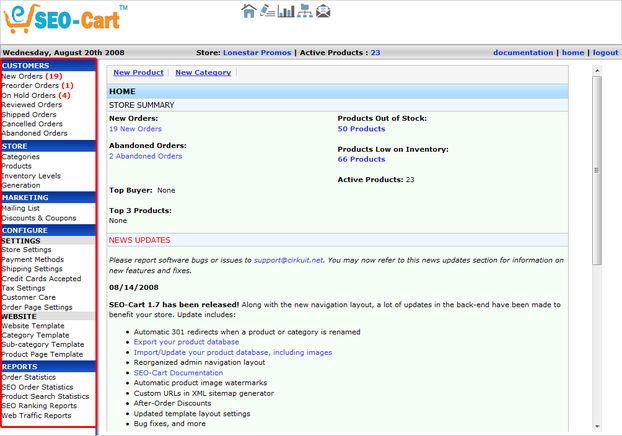Open Inventory Levels
622x436 pixels.
[x=31, y=176]
